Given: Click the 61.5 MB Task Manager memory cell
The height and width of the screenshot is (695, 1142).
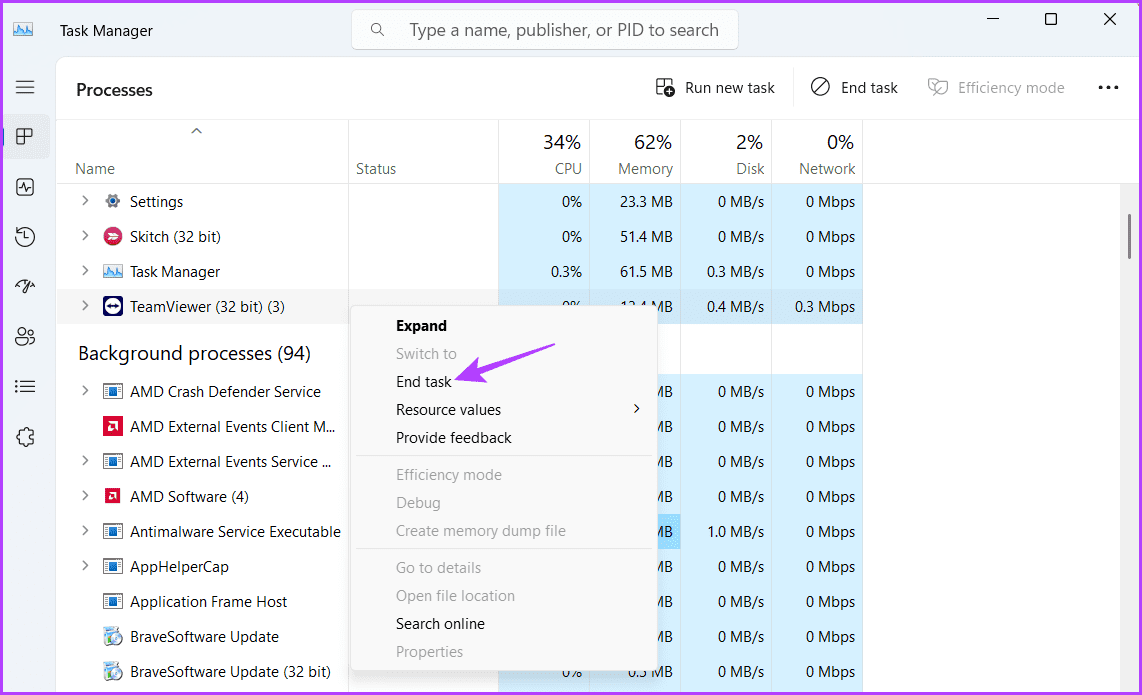Looking at the screenshot, I should click(x=635, y=272).
